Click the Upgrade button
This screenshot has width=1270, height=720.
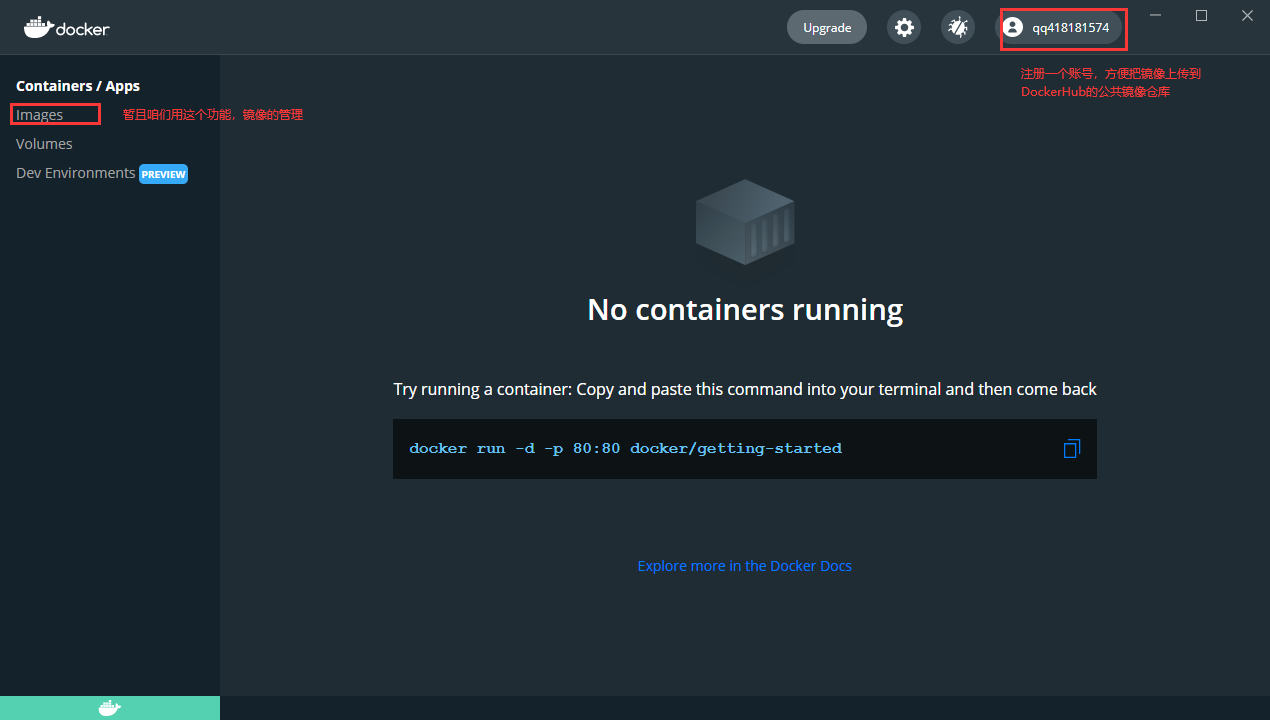pyautogui.click(x=827, y=27)
